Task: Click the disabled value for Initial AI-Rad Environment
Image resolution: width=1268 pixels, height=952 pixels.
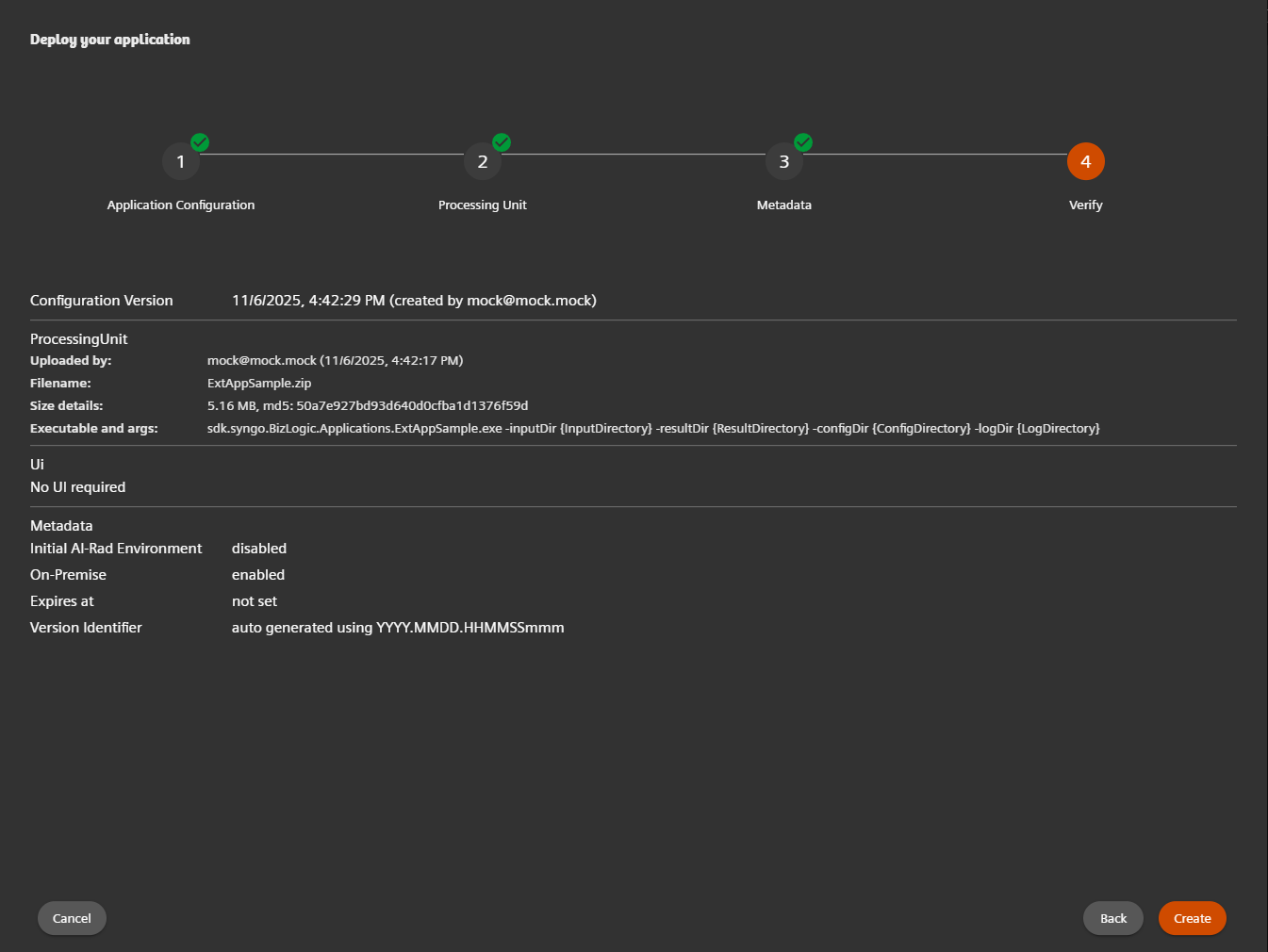Action: 259,548
